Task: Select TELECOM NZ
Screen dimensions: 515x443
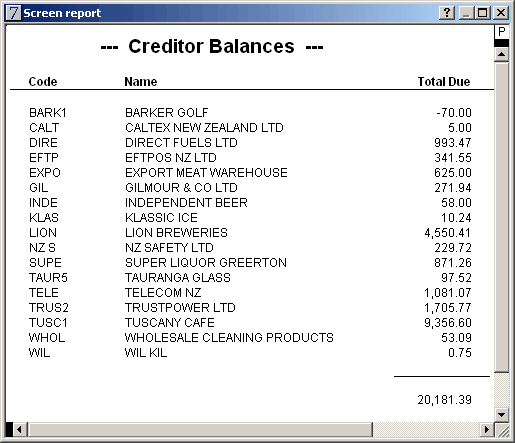Action: pos(163,293)
